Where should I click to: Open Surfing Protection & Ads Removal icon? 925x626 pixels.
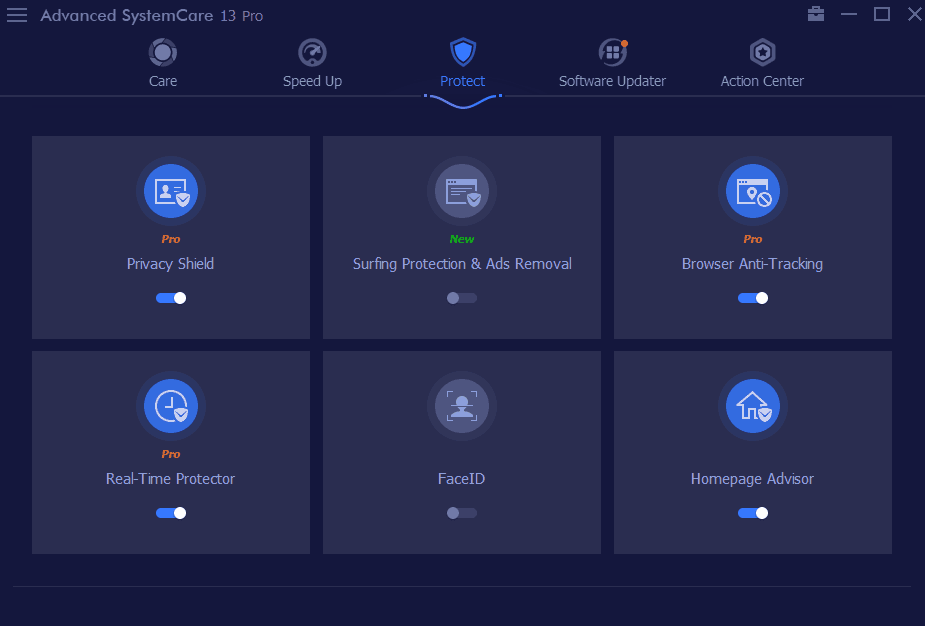[462, 191]
